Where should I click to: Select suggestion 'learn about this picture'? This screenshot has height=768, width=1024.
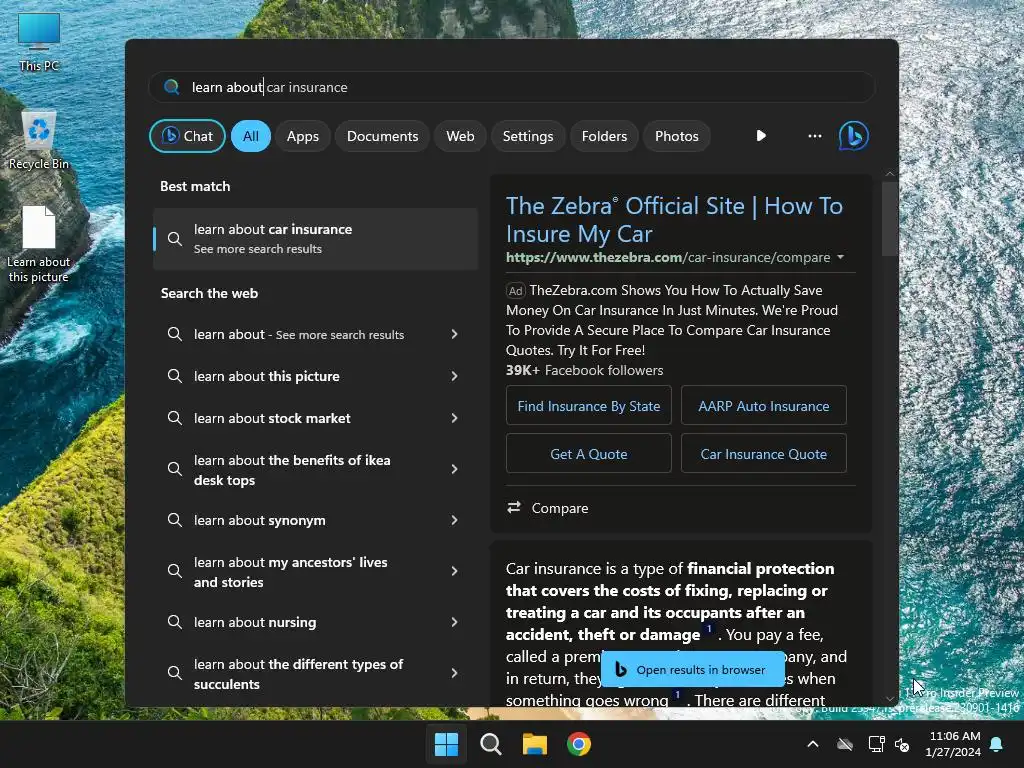pos(315,376)
